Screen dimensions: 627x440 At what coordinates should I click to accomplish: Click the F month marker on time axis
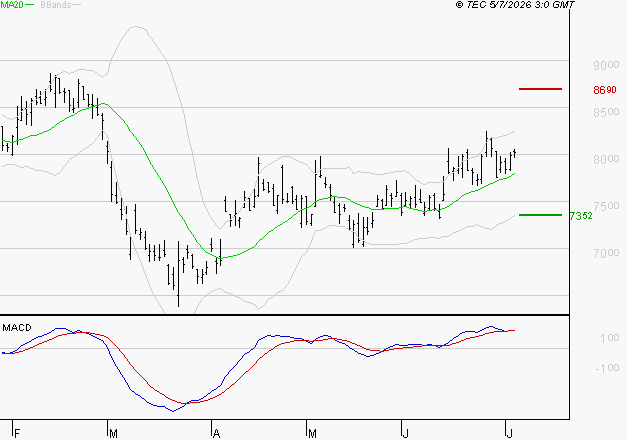[x=17, y=434]
